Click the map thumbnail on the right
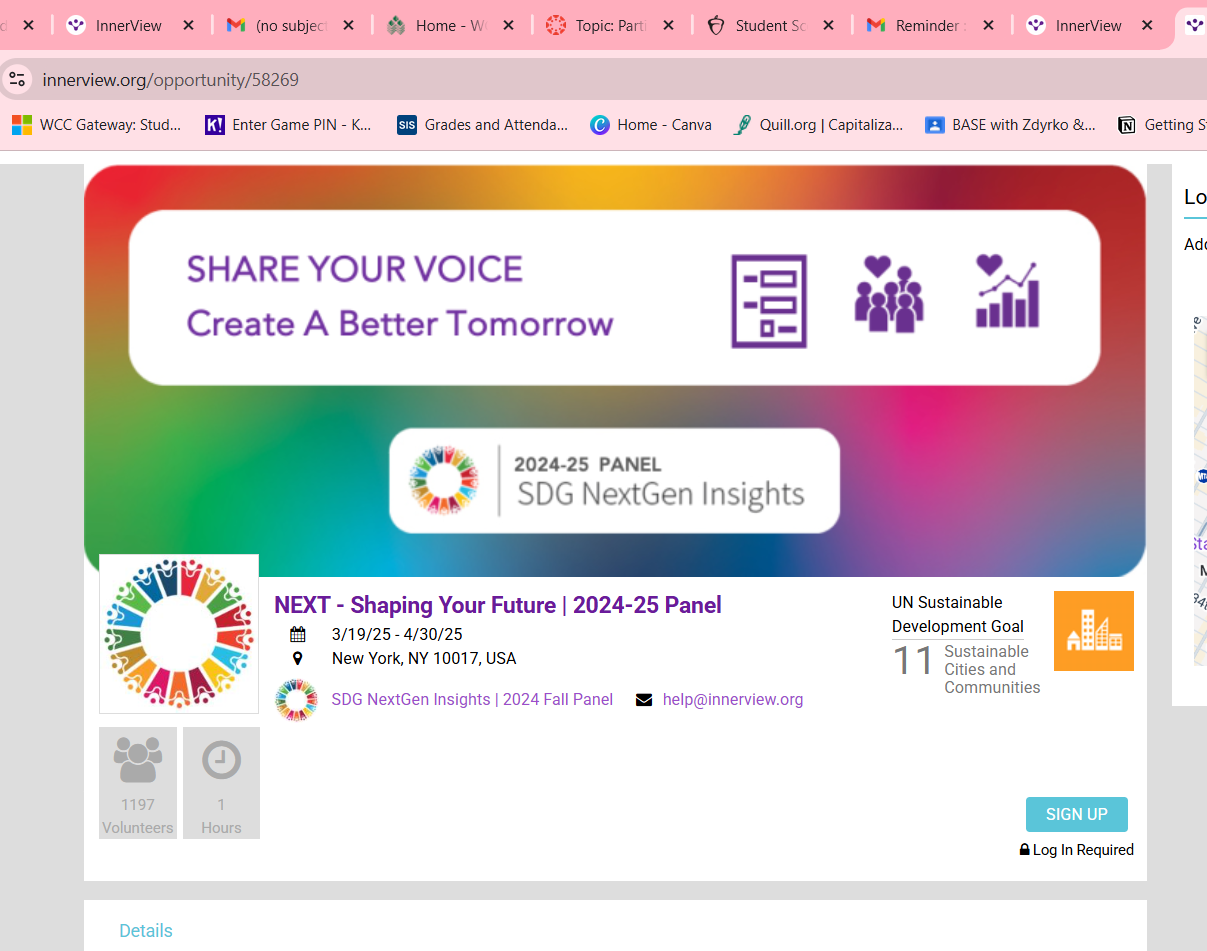Viewport: 1207px width, 951px height. pyautogui.click(x=1200, y=490)
